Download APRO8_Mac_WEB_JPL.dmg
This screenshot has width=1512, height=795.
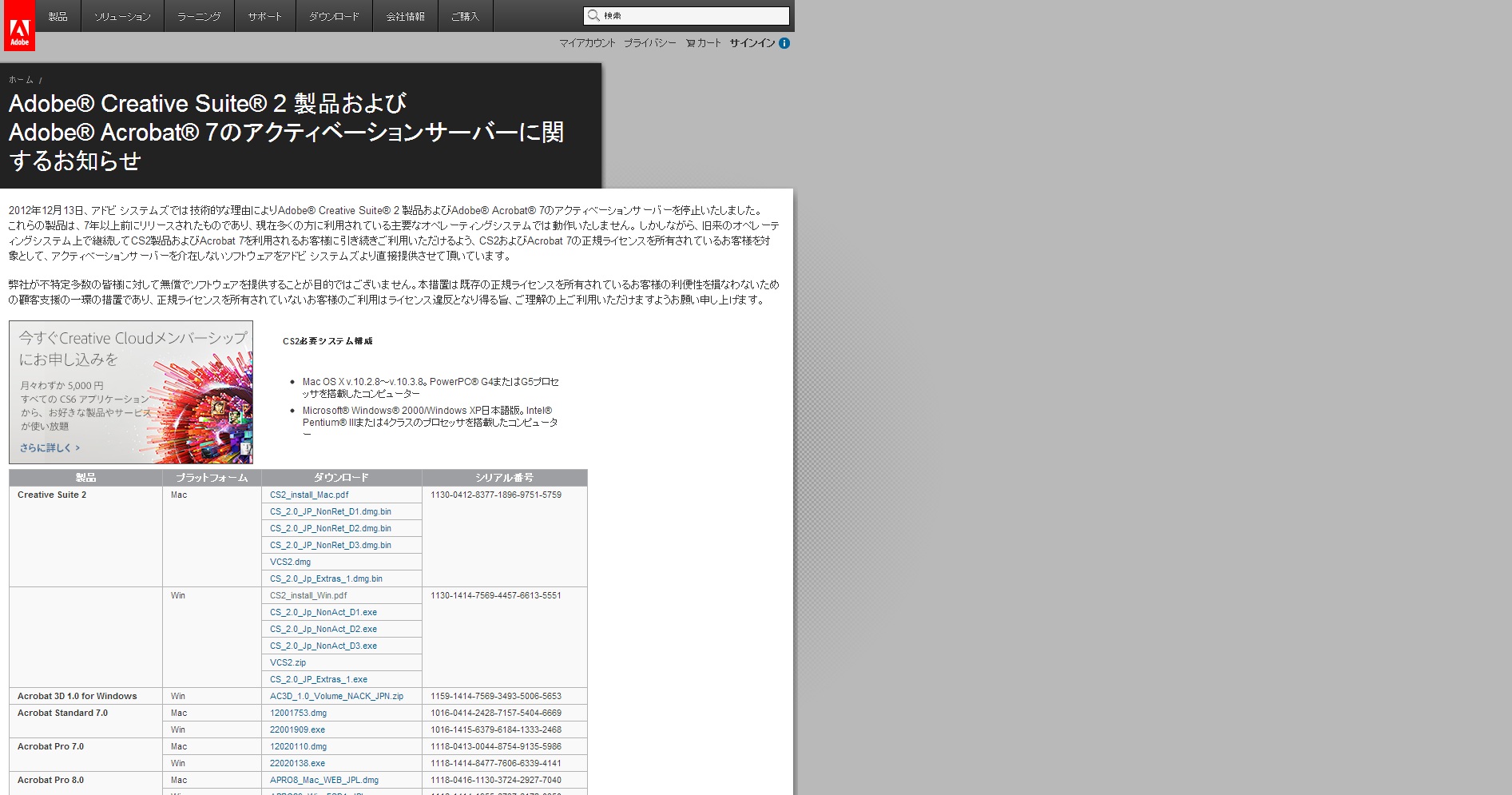click(x=324, y=781)
